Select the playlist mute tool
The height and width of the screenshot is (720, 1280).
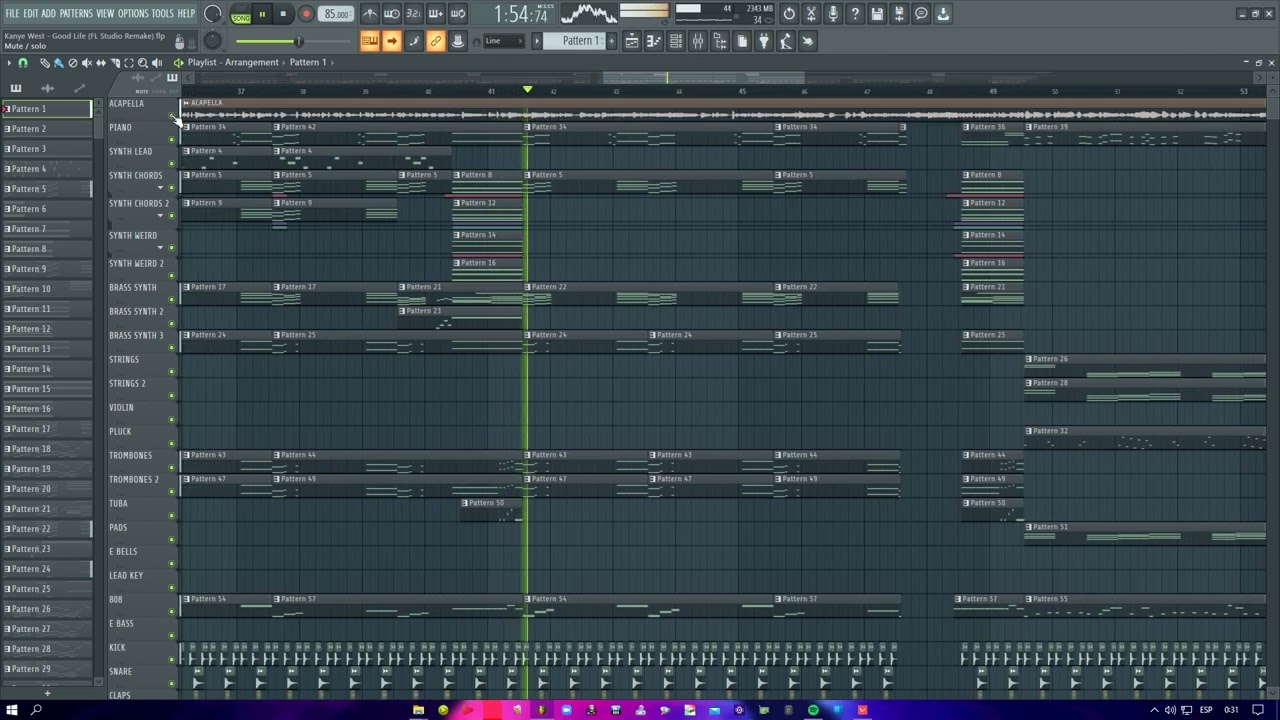86,62
